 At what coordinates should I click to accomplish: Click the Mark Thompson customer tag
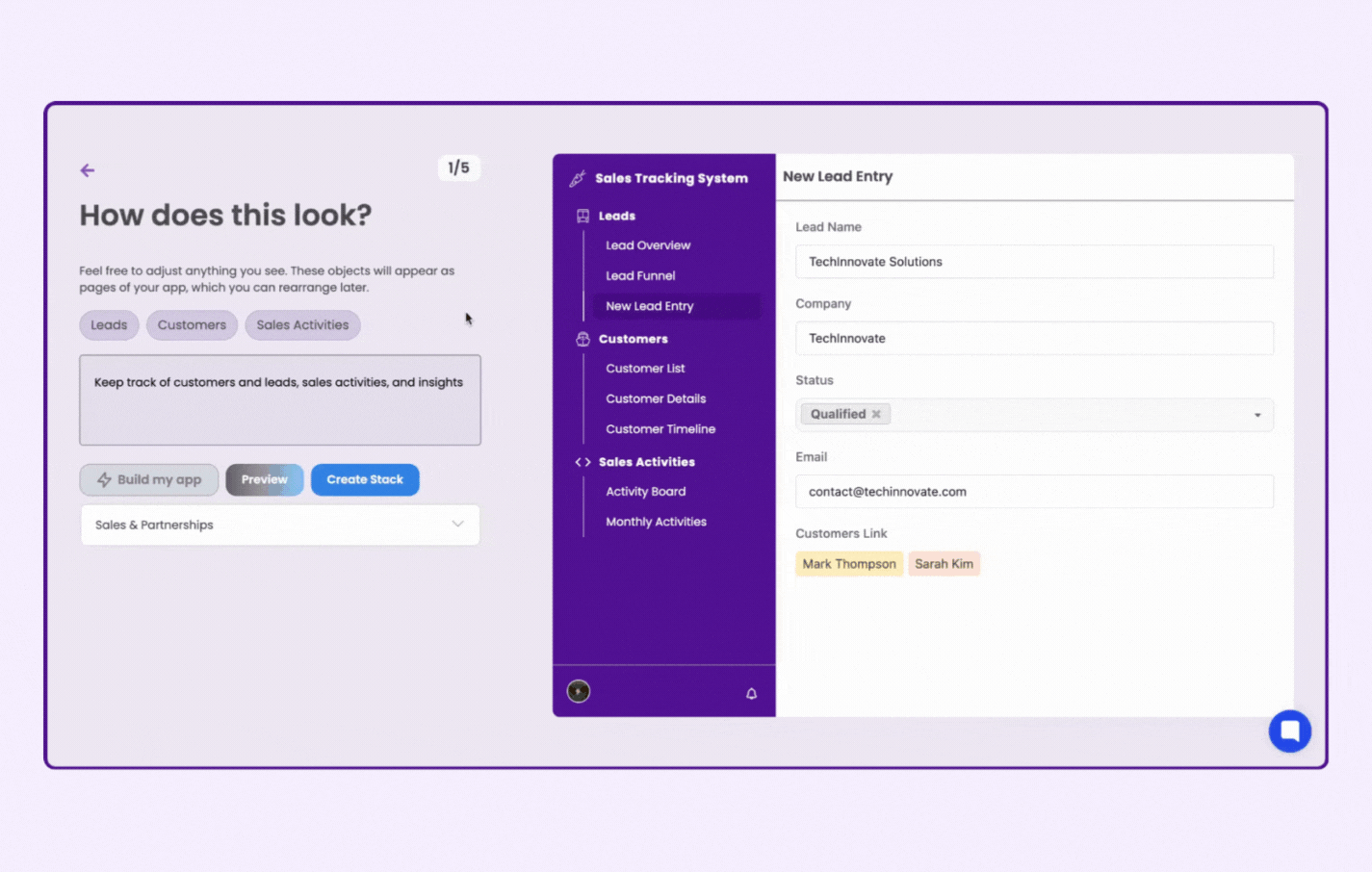pyautogui.click(x=848, y=564)
